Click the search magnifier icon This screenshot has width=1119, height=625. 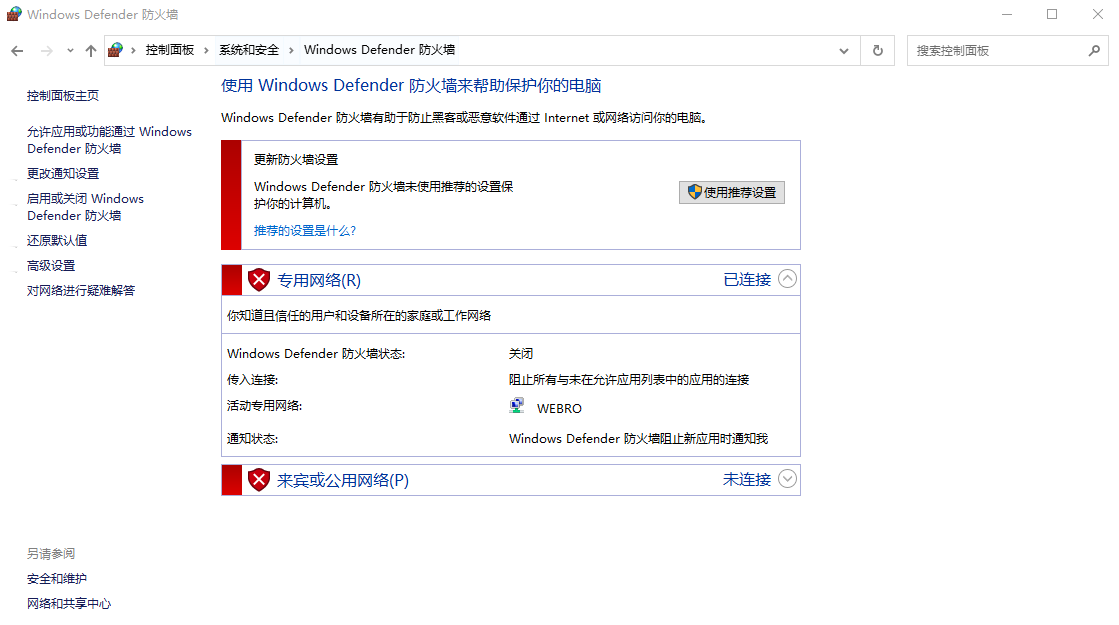1094,51
